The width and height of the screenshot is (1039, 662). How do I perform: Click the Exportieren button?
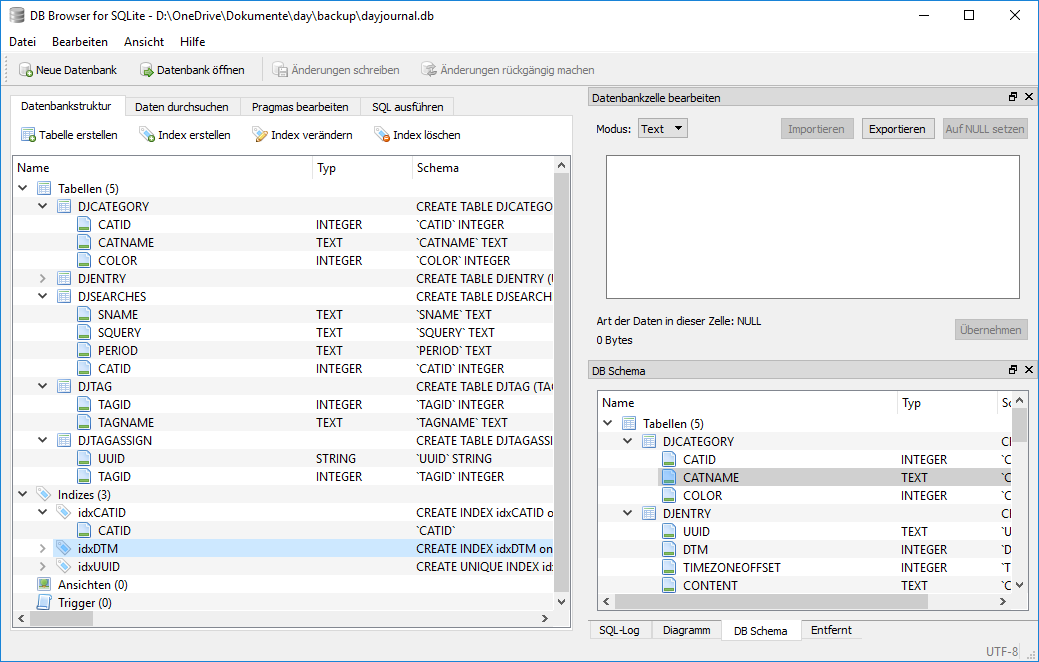(x=897, y=129)
